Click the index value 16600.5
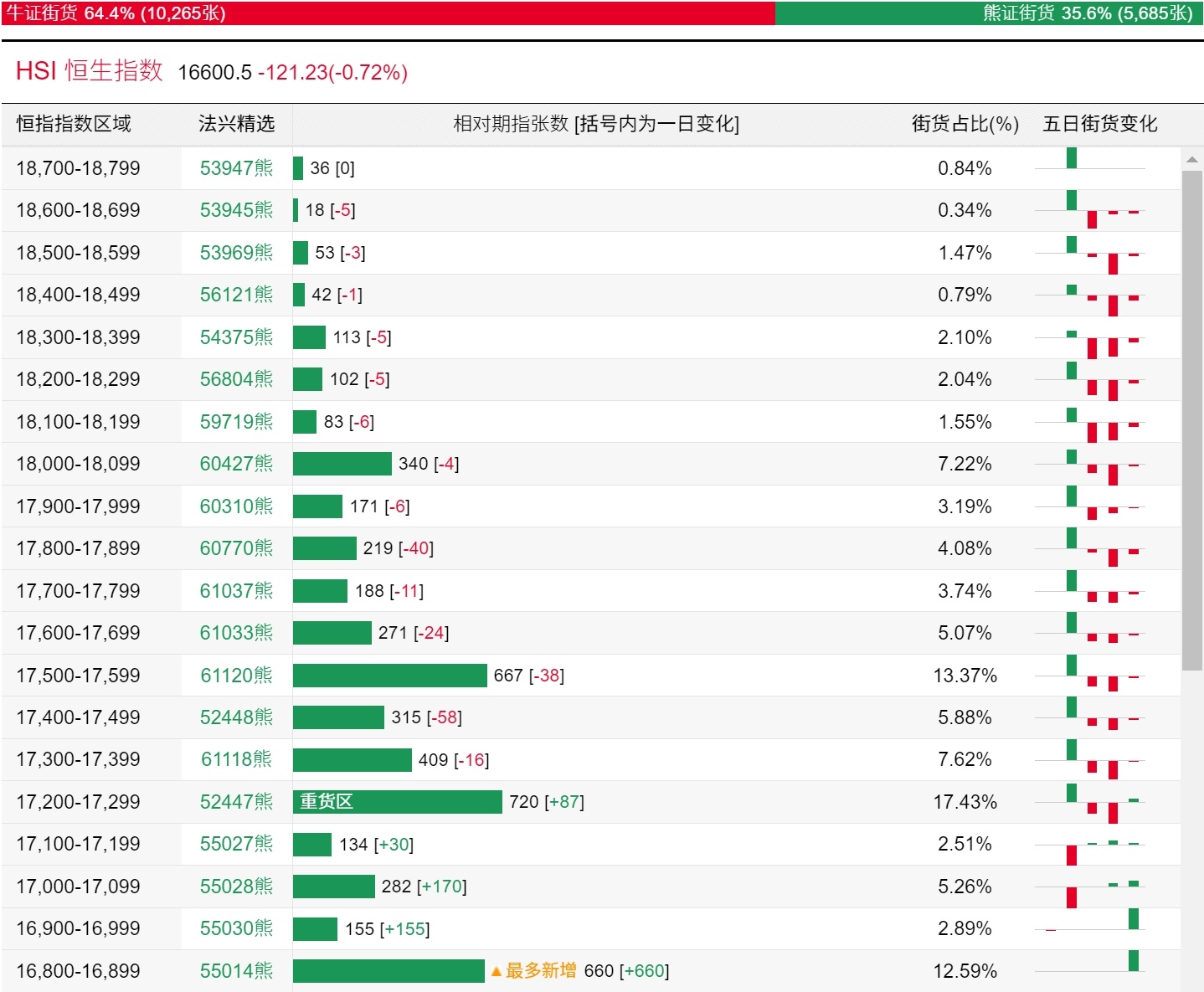1204x992 pixels. coord(214,72)
